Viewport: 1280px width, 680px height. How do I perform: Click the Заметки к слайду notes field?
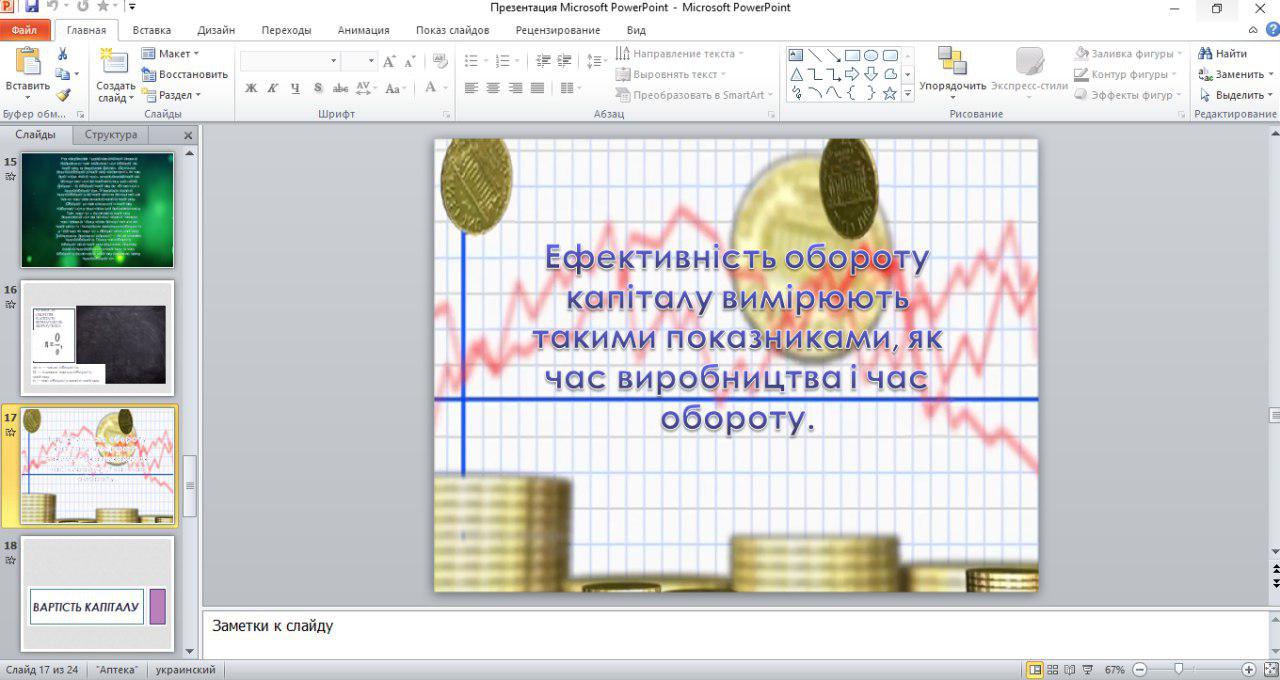(x=735, y=634)
